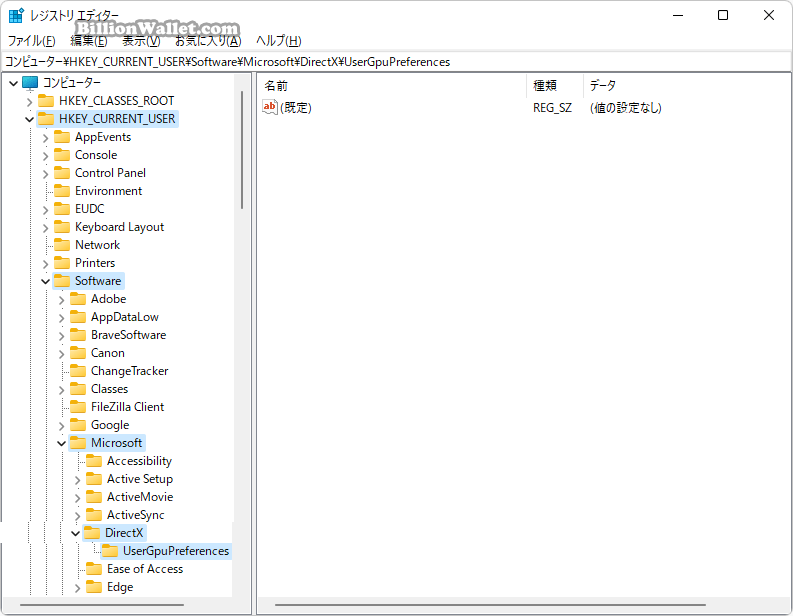Click the EUDC folder icon

pos(62,208)
